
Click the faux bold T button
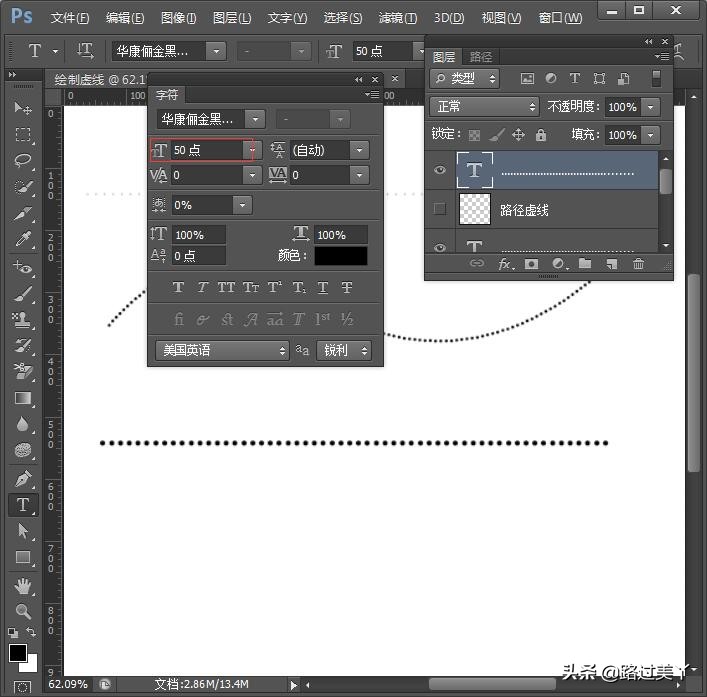(179, 288)
